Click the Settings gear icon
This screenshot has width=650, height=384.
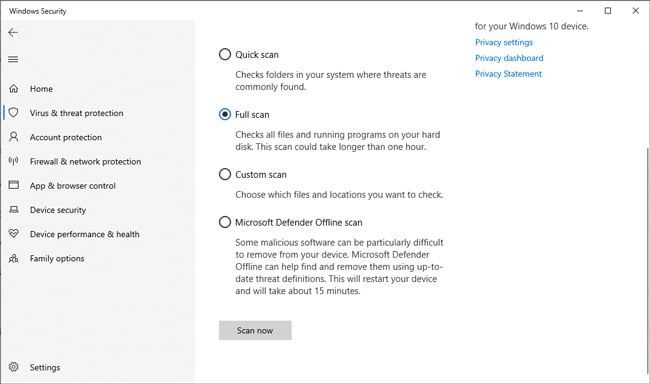14,367
